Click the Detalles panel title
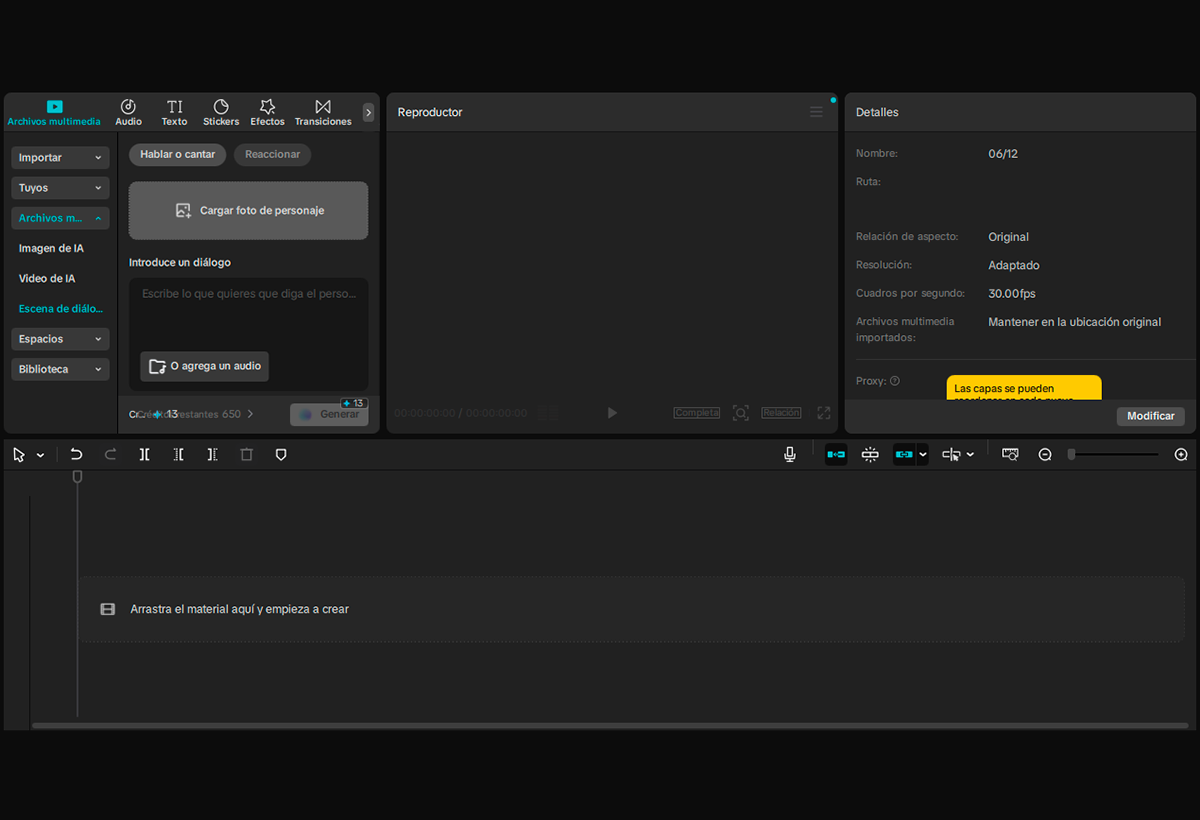This screenshot has width=1200, height=820. click(877, 112)
